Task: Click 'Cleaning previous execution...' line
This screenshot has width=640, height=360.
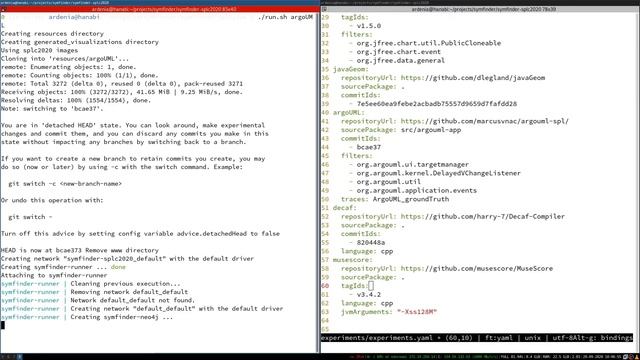Action: [125, 284]
